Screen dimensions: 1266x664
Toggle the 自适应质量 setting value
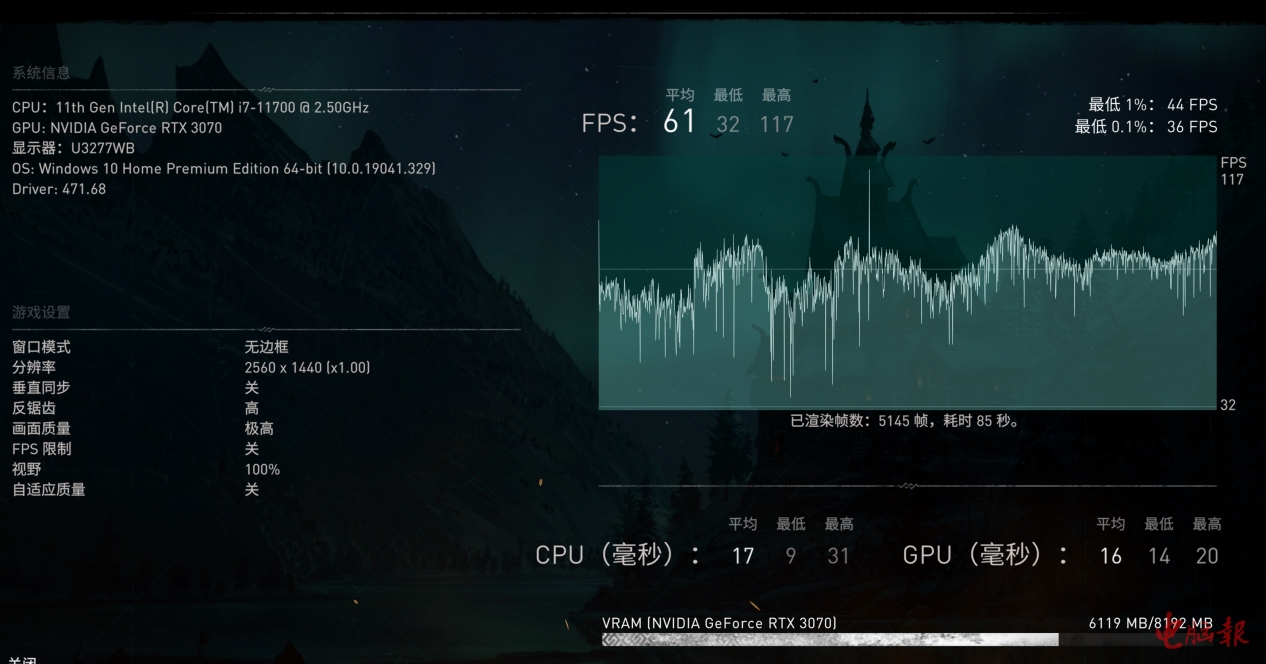252,490
